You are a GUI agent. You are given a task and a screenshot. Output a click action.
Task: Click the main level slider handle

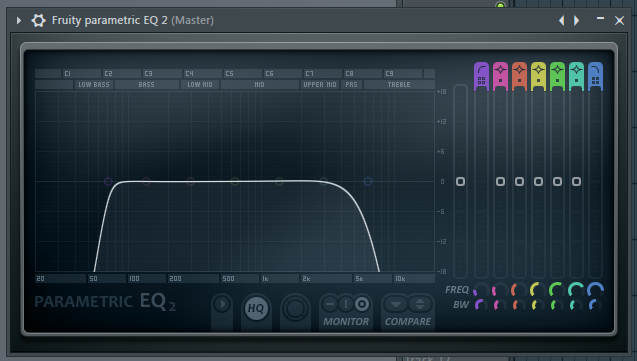[x=460, y=182]
